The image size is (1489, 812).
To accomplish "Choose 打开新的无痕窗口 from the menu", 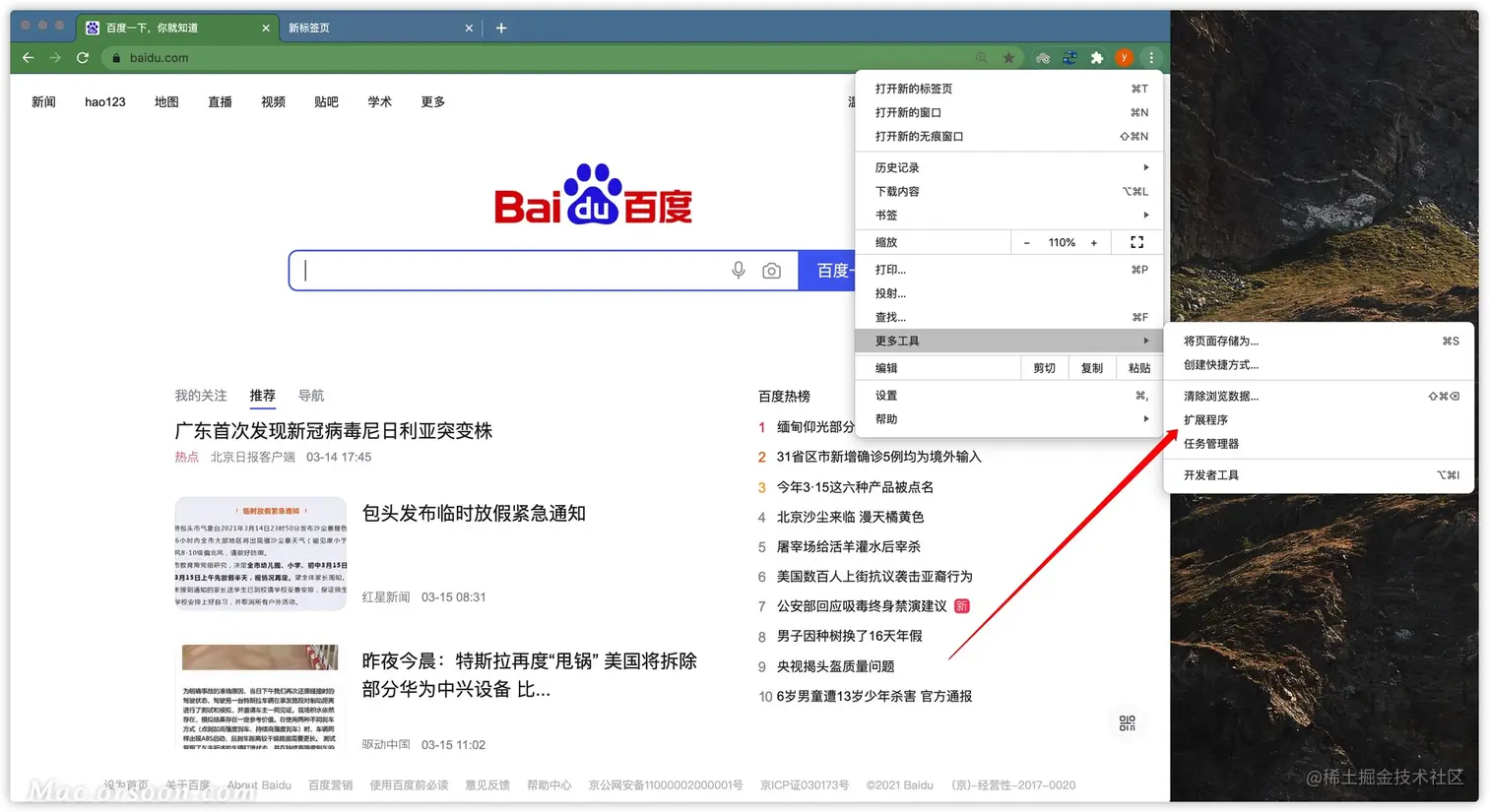I will pos(1011,136).
